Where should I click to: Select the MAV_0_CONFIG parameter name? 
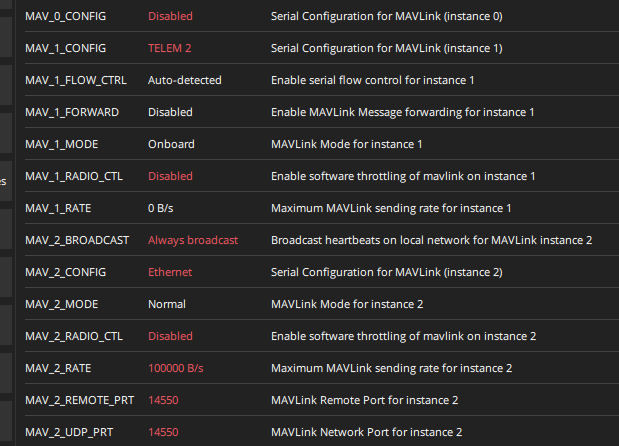pyautogui.click(x=66, y=16)
